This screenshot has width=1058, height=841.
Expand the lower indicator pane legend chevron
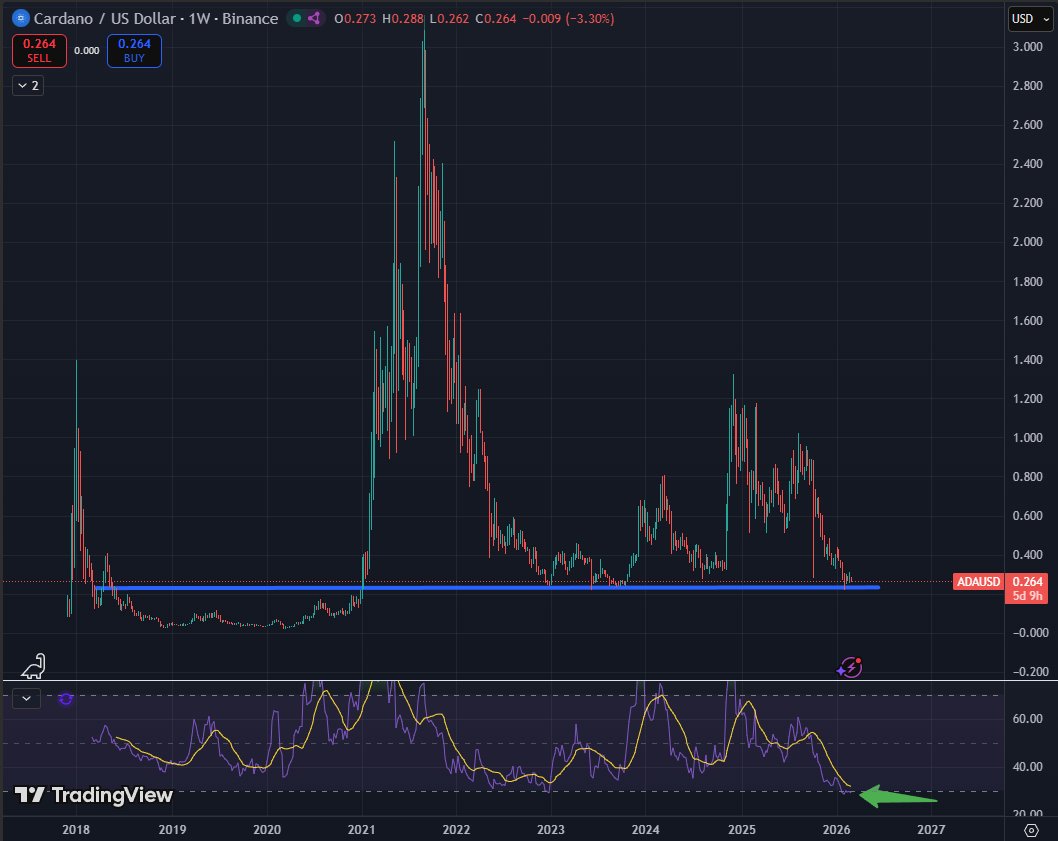(26, 699)
